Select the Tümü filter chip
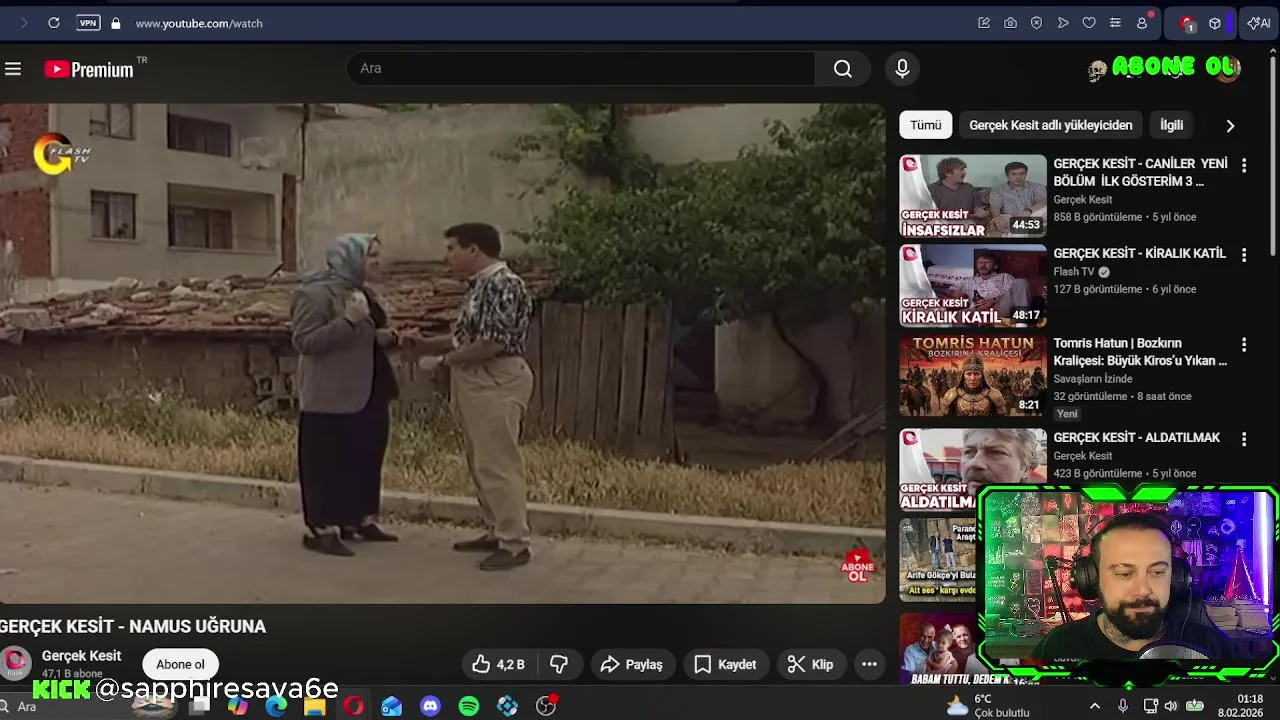1280x720 pixels. 925,125
